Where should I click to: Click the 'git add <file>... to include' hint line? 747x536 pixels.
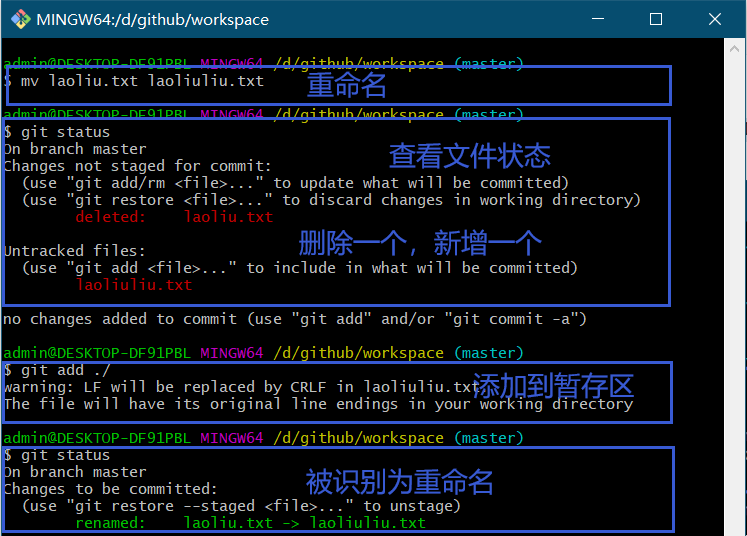(300, 268)
